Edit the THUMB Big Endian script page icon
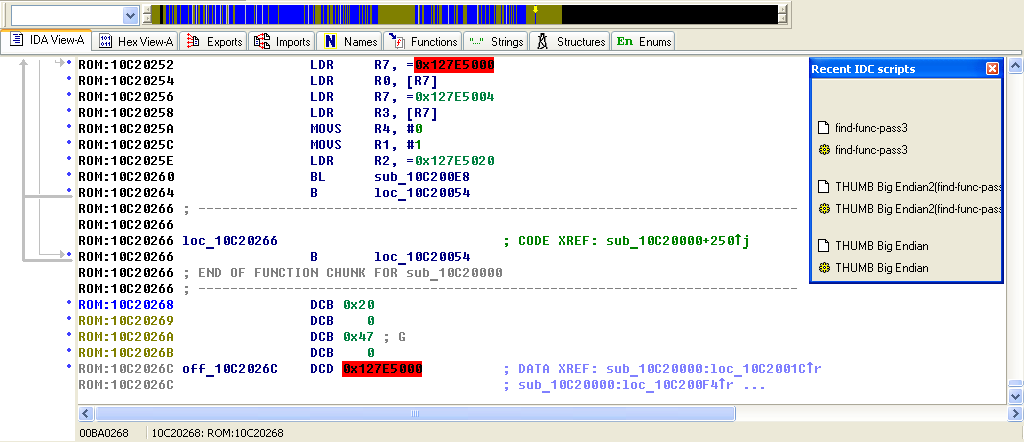1024x442 pixels. point(824,245)
